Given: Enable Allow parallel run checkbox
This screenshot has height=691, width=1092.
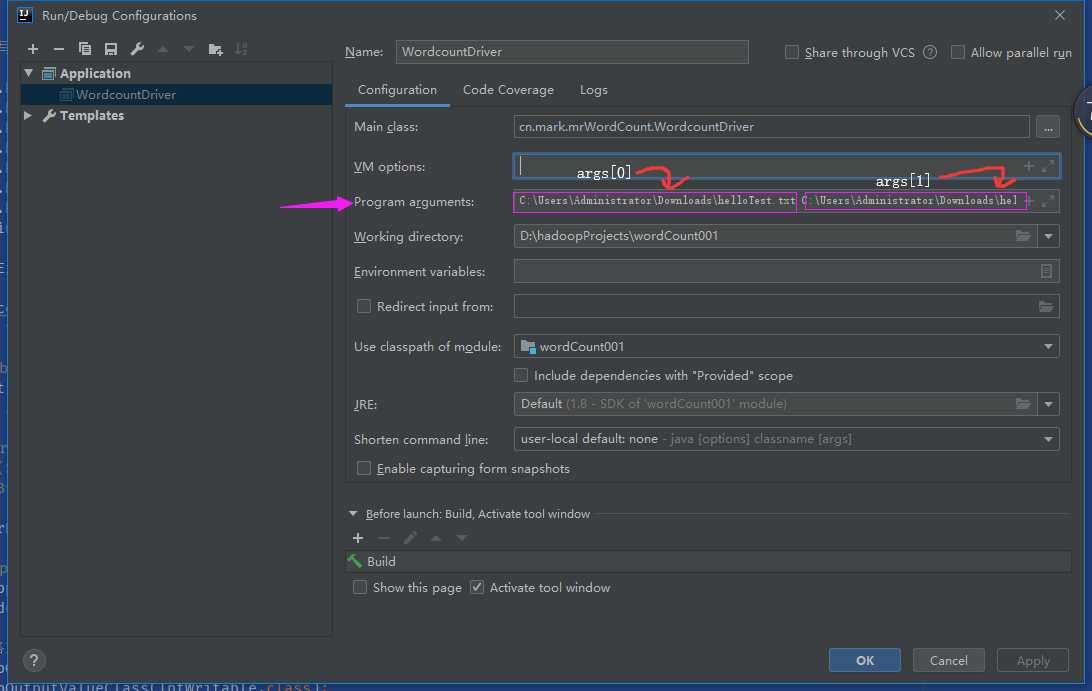Looking at the screenshot, I should click(958, 52).
